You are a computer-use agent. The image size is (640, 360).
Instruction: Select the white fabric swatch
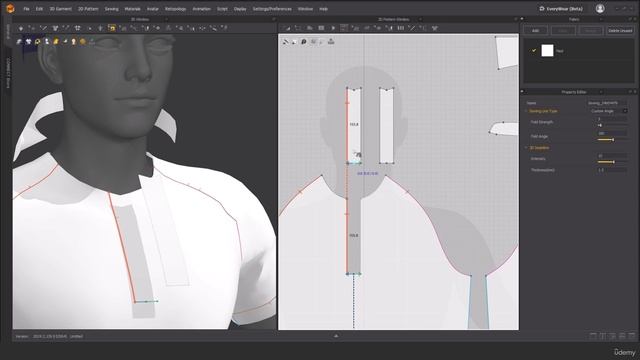tap(547, 51)
